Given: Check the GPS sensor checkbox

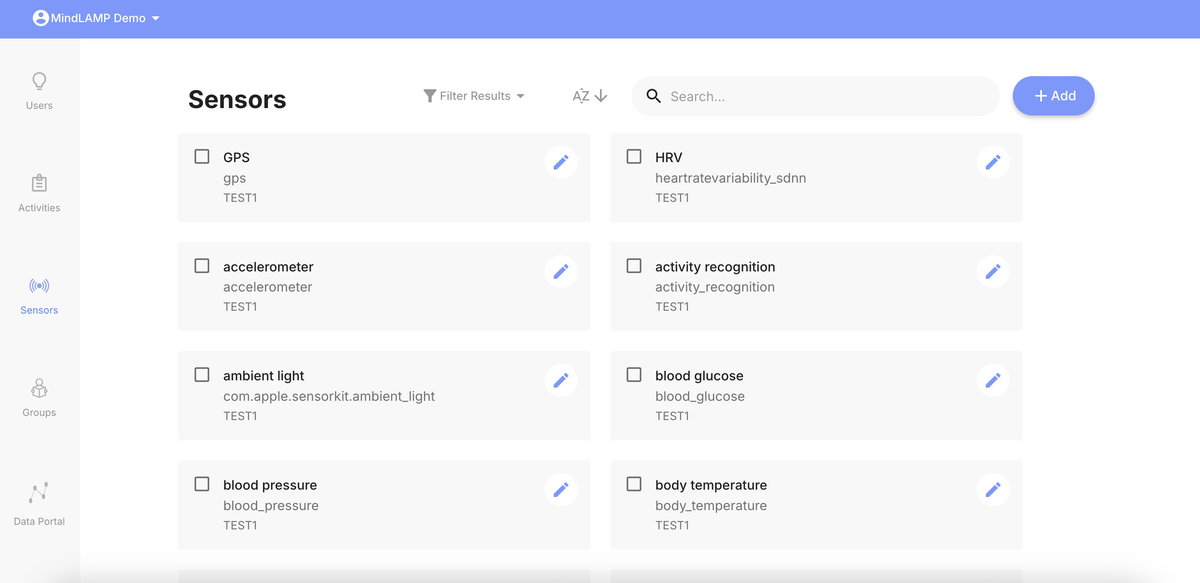Looking at the screenshot, I should coord(202,157).
